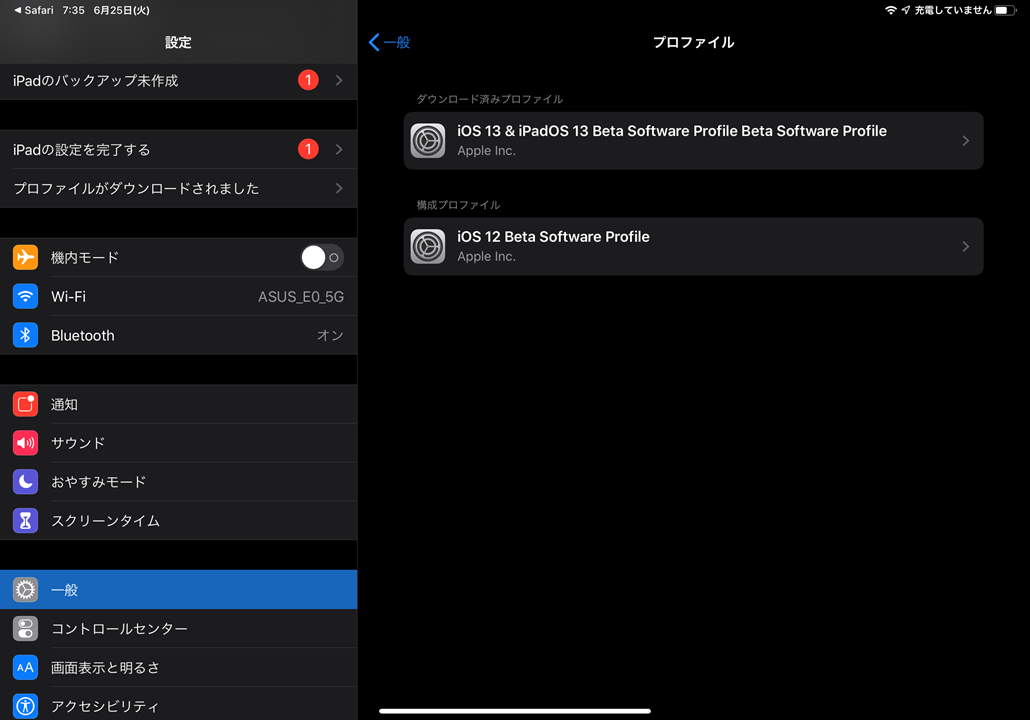This screenshot has width=1030, height=720.
Task: Tap the オン Bluetooth status value
Action: 330,336
